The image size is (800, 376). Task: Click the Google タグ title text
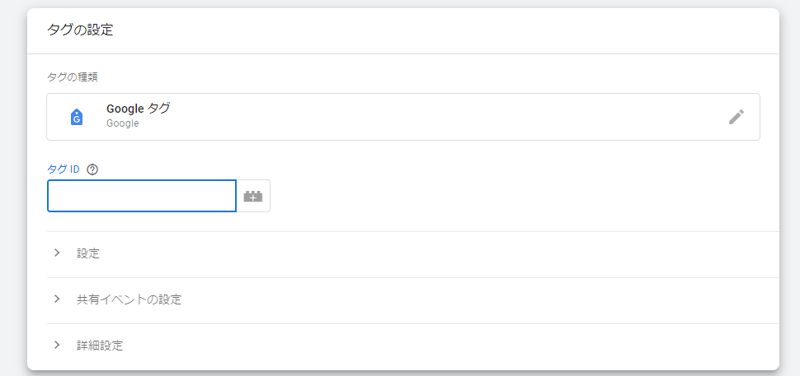click(138, 109)
